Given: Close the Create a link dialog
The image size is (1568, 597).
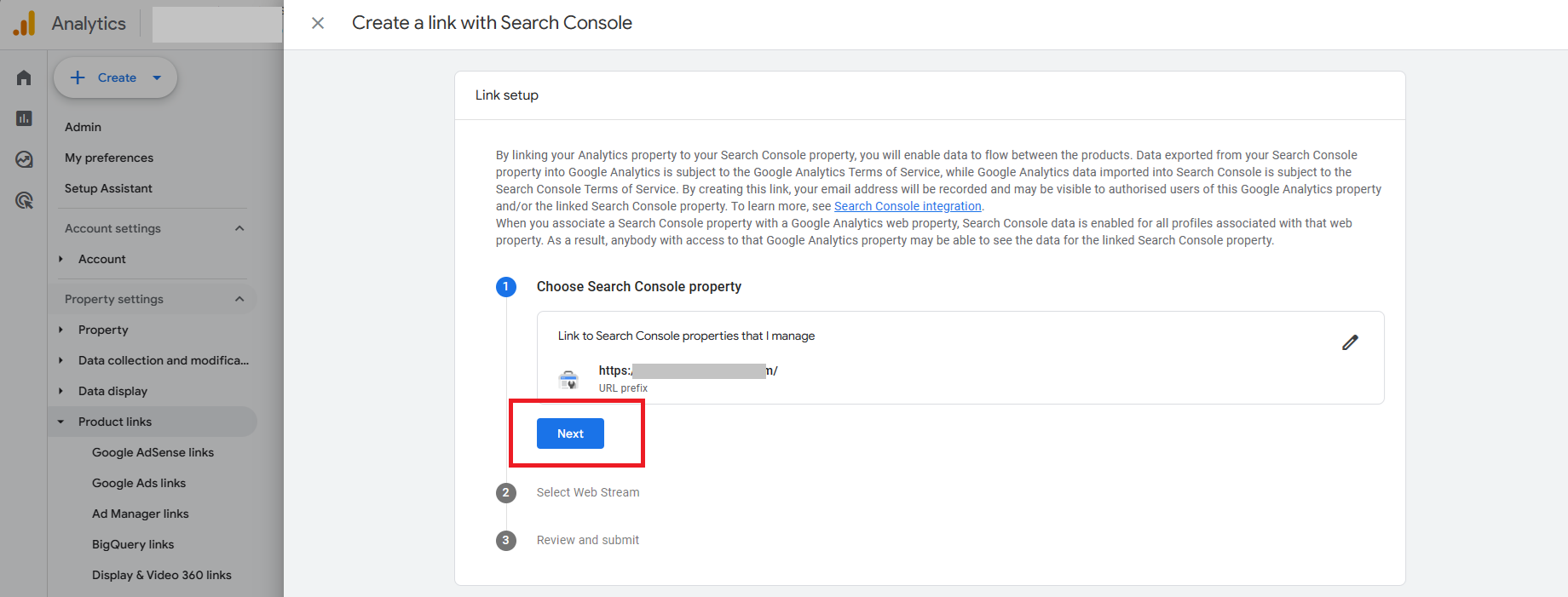Looking at the screenshot, I should (318, 23).
